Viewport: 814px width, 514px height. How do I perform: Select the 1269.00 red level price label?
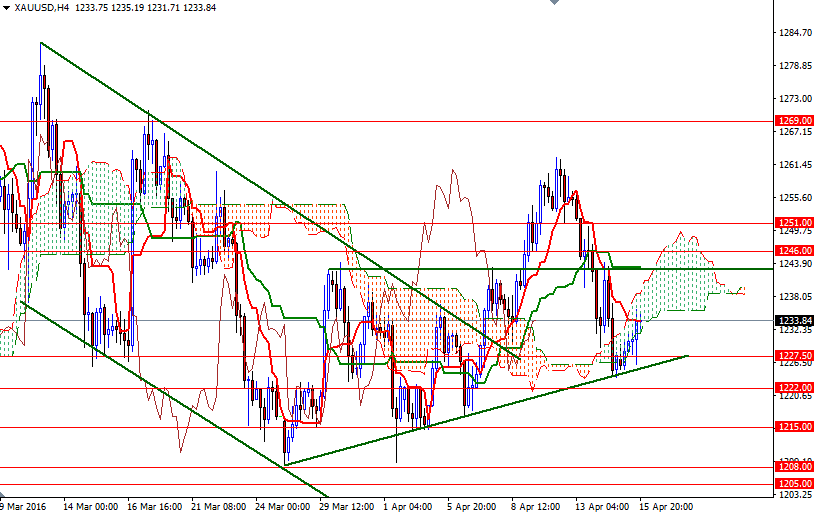pos(794,121)
